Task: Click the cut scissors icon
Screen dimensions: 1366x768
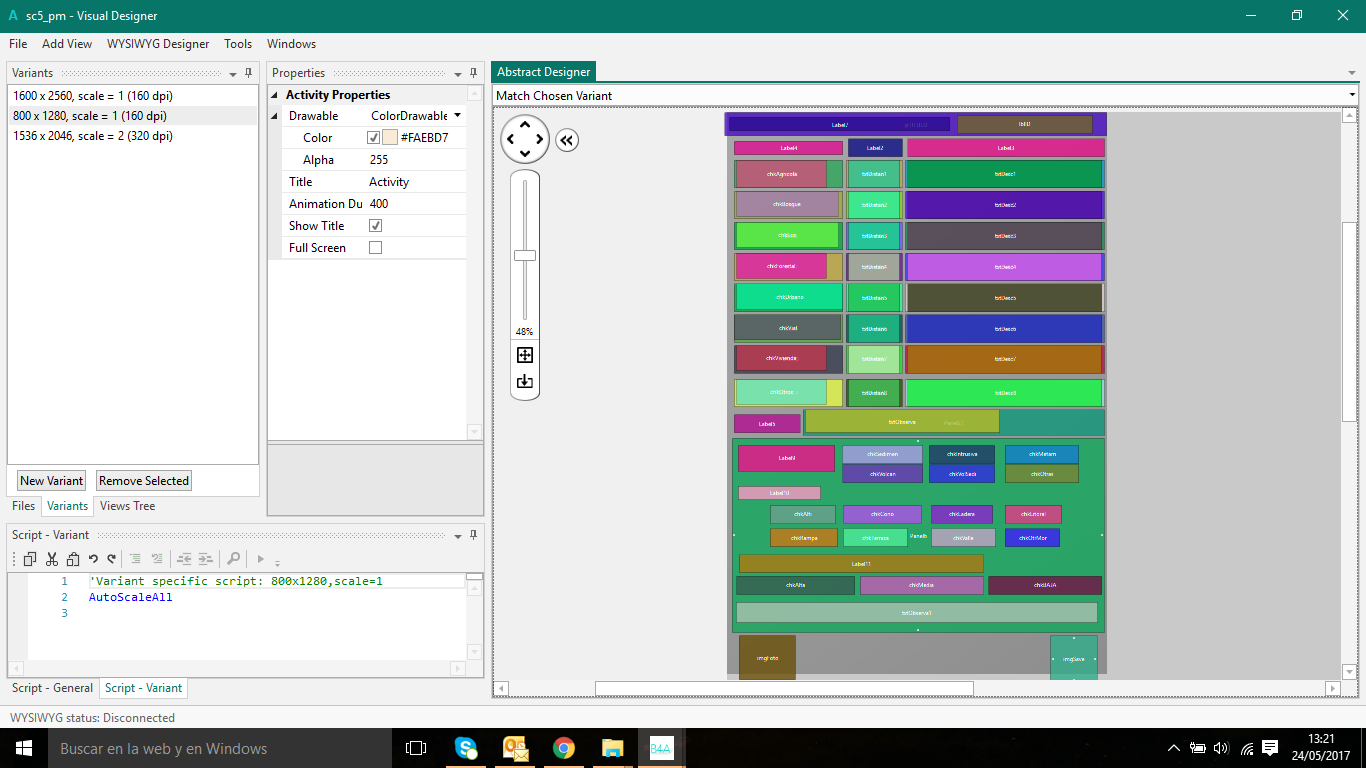Action: [52, 559]
